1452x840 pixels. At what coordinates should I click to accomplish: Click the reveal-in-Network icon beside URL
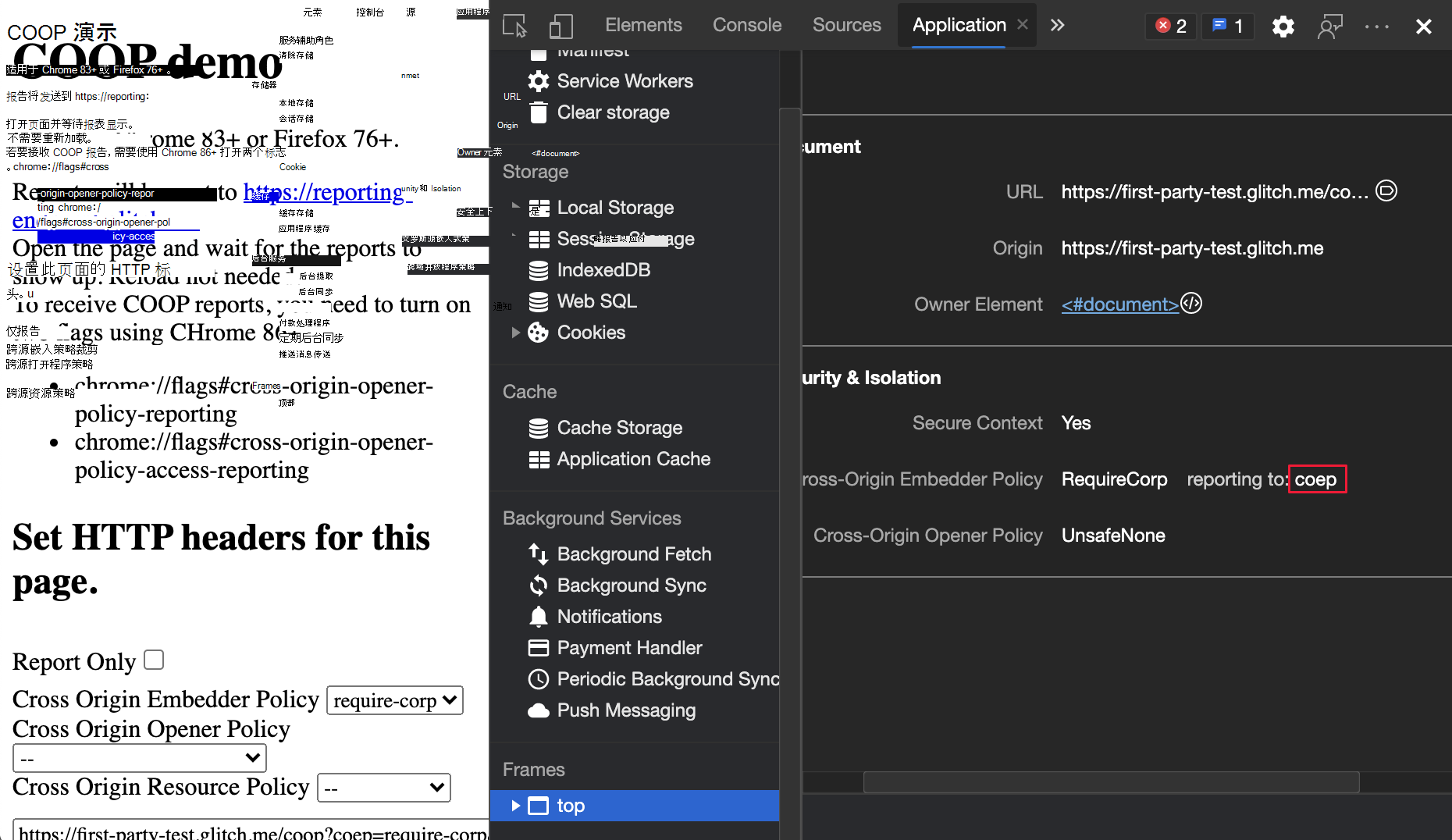[1386, 190]
